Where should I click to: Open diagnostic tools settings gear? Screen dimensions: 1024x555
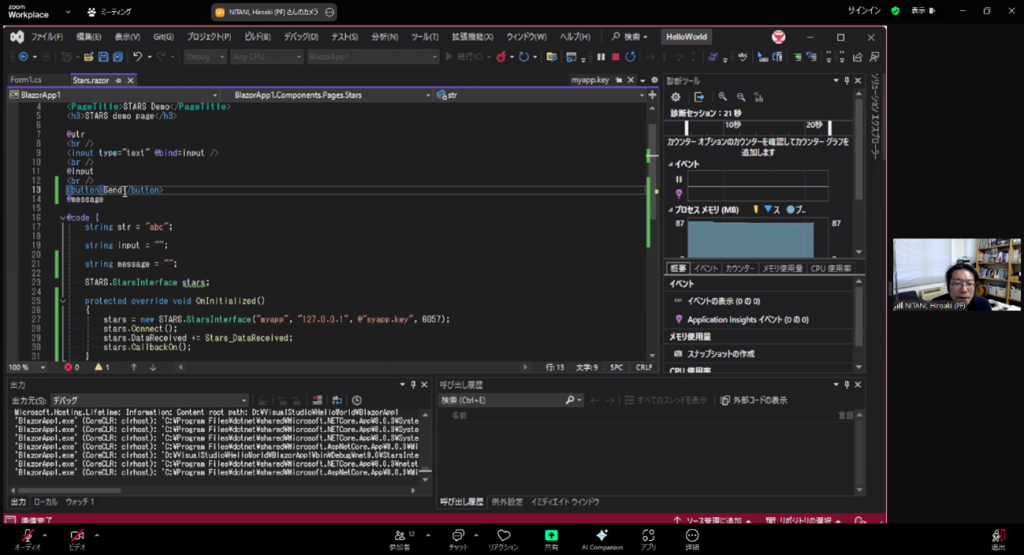[x=676, y=97]
